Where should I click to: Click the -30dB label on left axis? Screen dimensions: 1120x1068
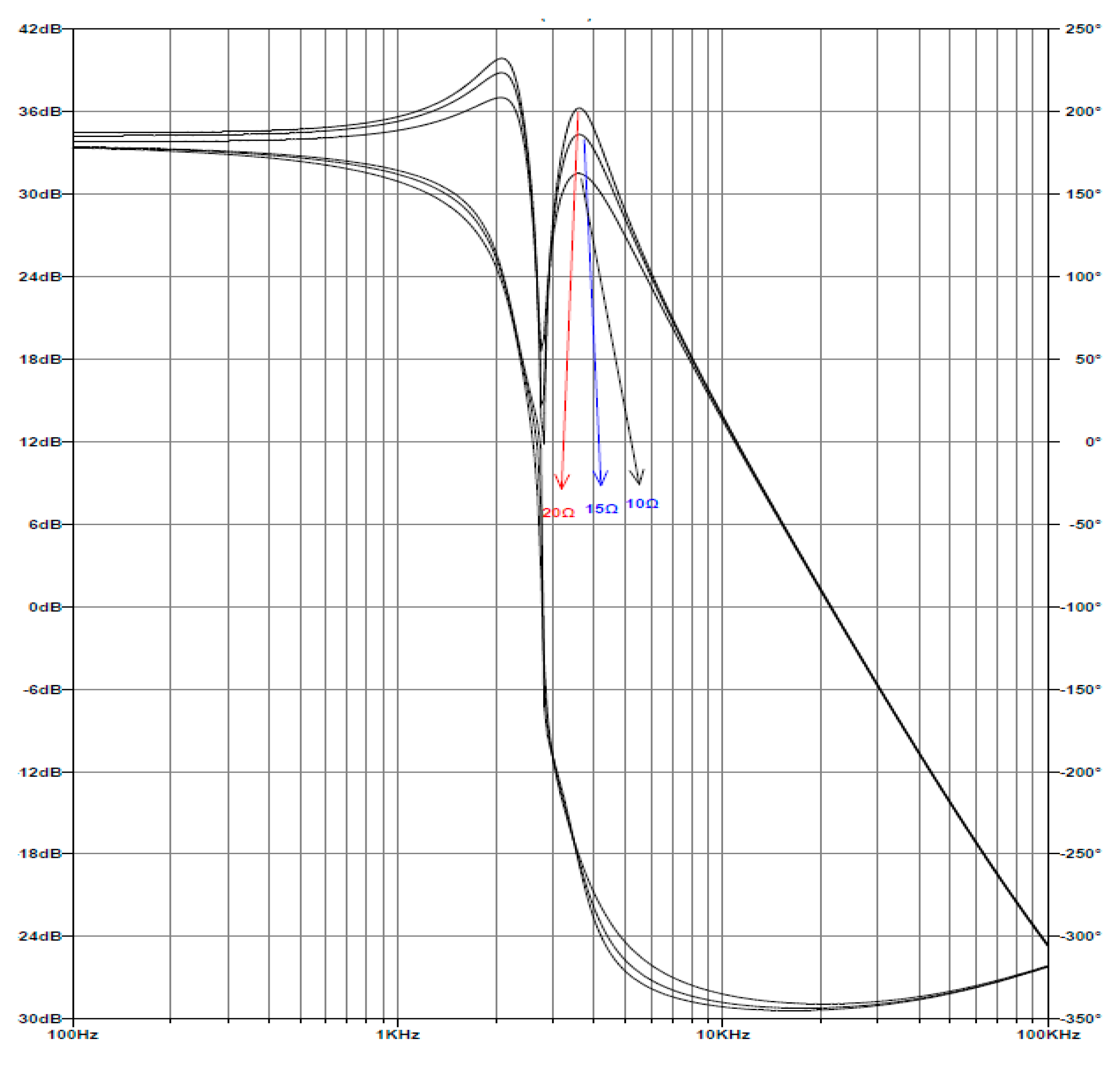point(39,1019)
